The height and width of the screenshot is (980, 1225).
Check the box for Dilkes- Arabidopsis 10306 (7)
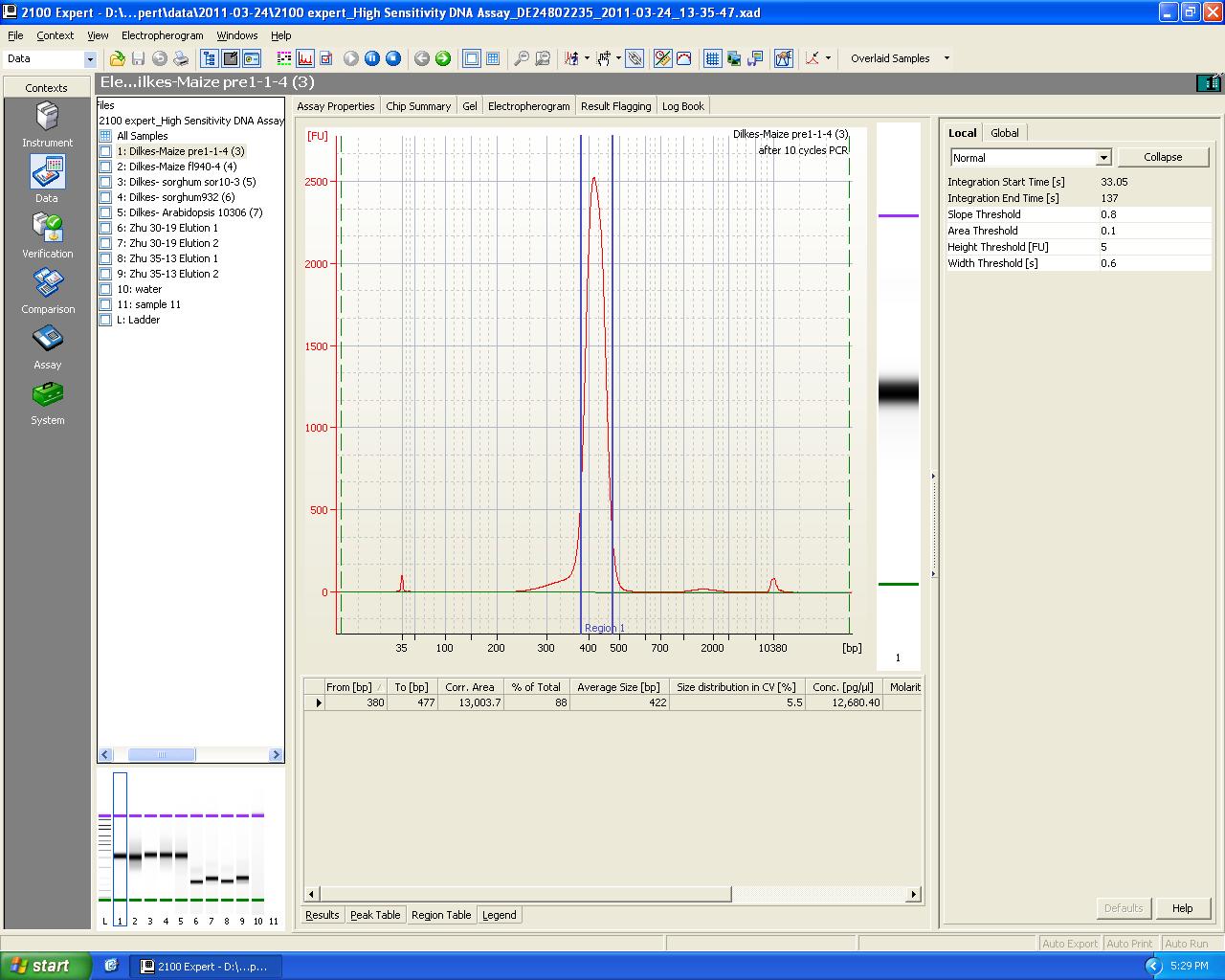pyautogui.click(x=105, y=212)
